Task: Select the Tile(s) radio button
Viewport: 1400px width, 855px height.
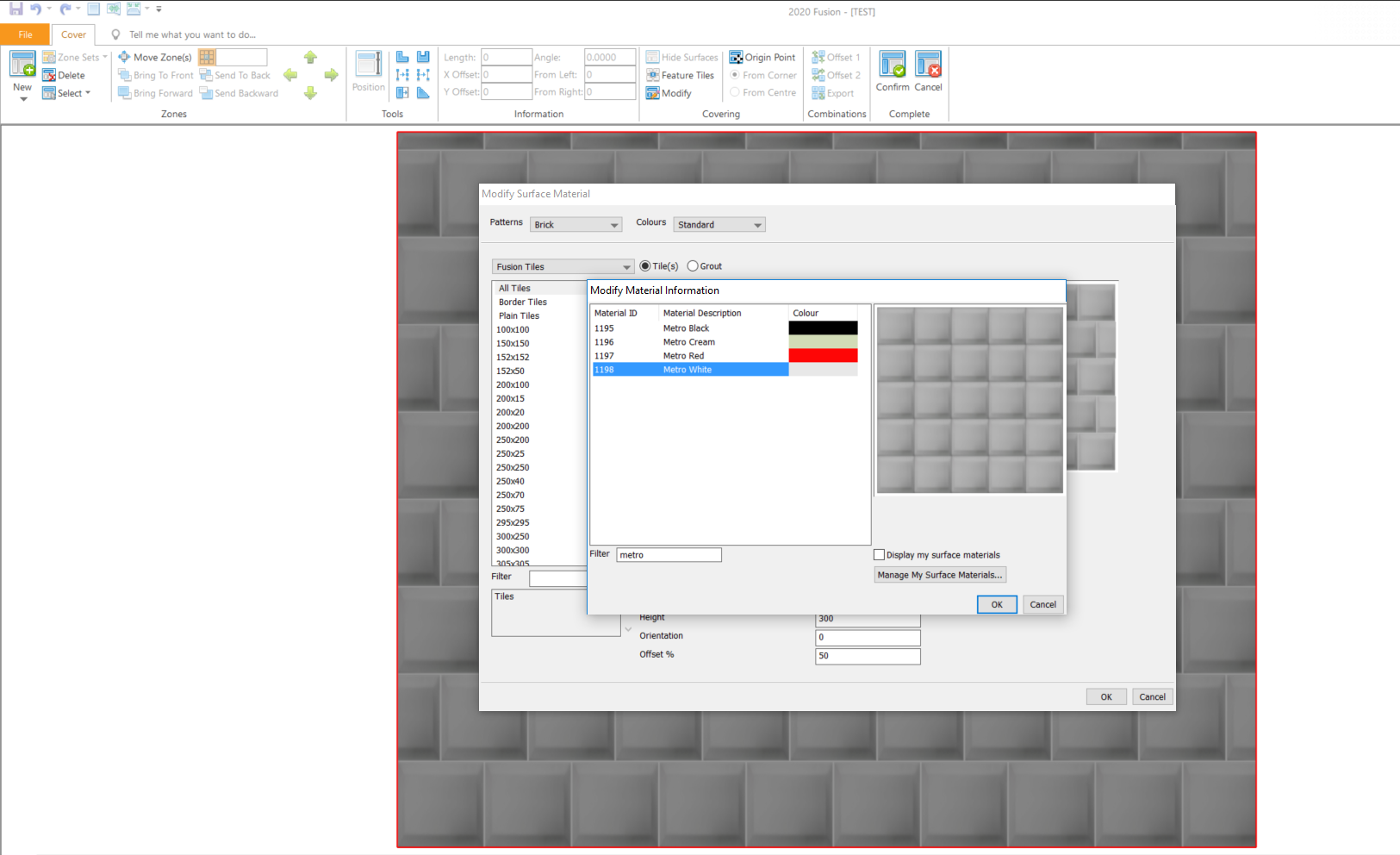Action: coord(645,266)
